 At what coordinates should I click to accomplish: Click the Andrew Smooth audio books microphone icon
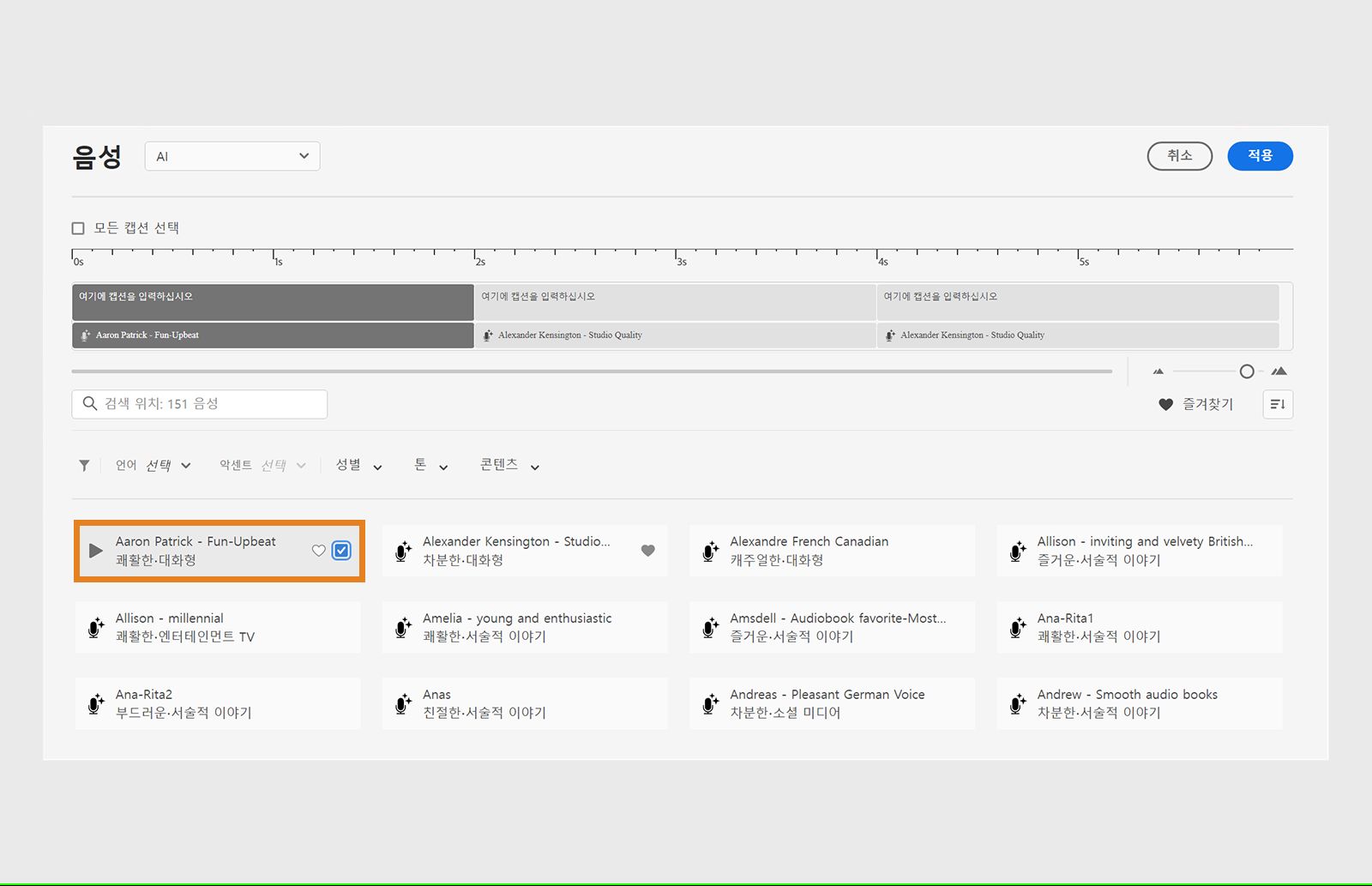[1018, 703]
